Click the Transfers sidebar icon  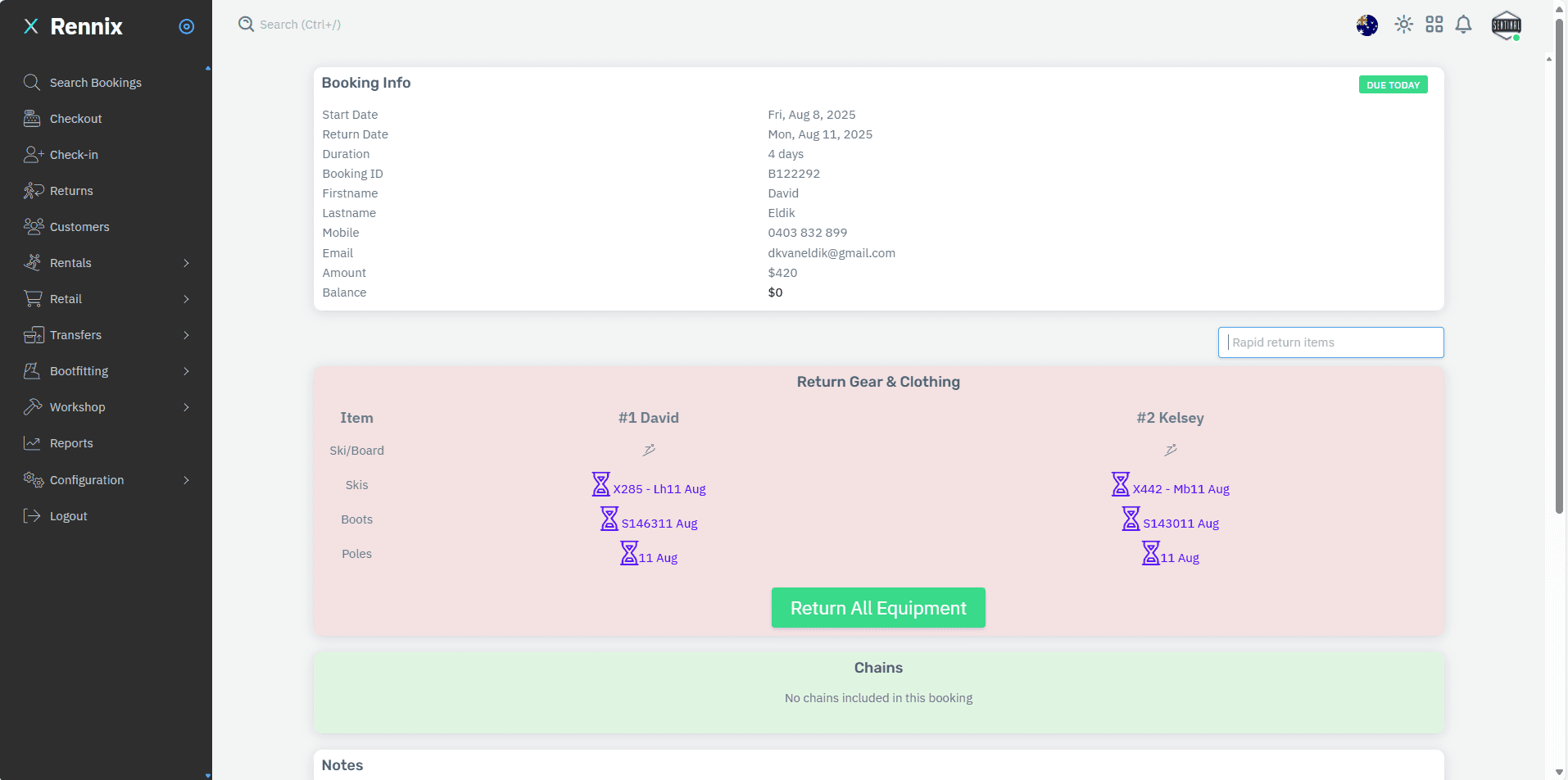click(34, 334)
